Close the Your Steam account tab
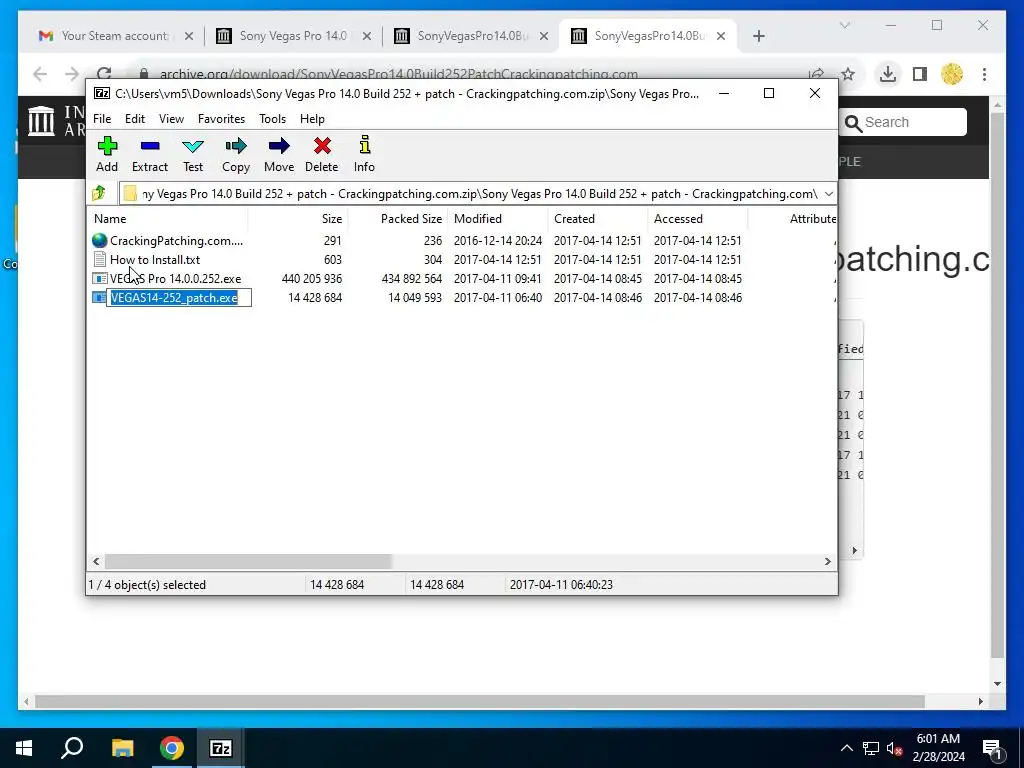Image resolution: width=1024 pixels, height=768 pixels. coord(189,36)
